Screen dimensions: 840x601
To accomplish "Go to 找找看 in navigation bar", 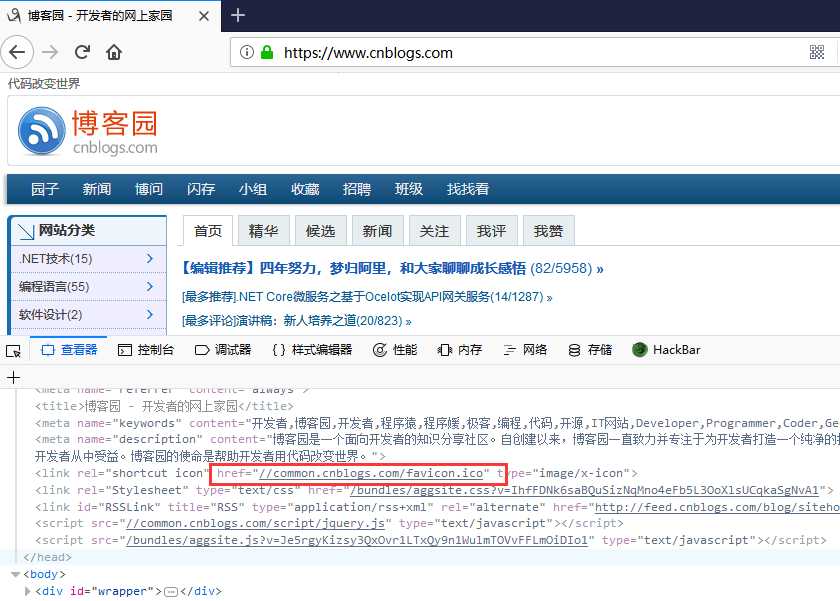I will 468,189.
